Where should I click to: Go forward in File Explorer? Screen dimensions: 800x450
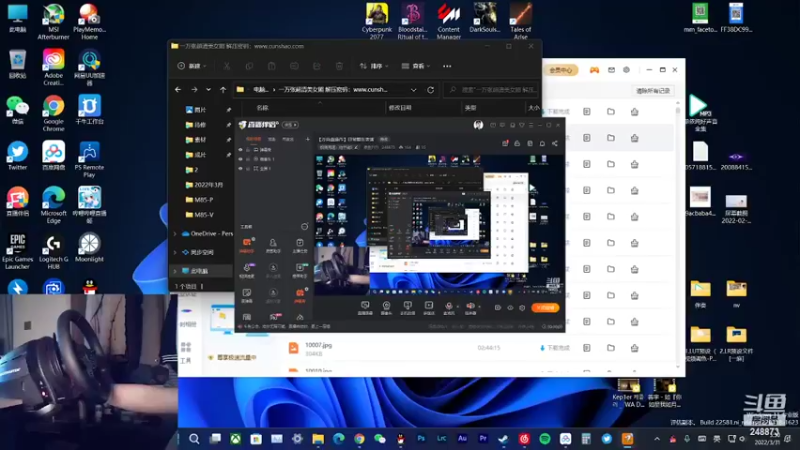[194, 89]
